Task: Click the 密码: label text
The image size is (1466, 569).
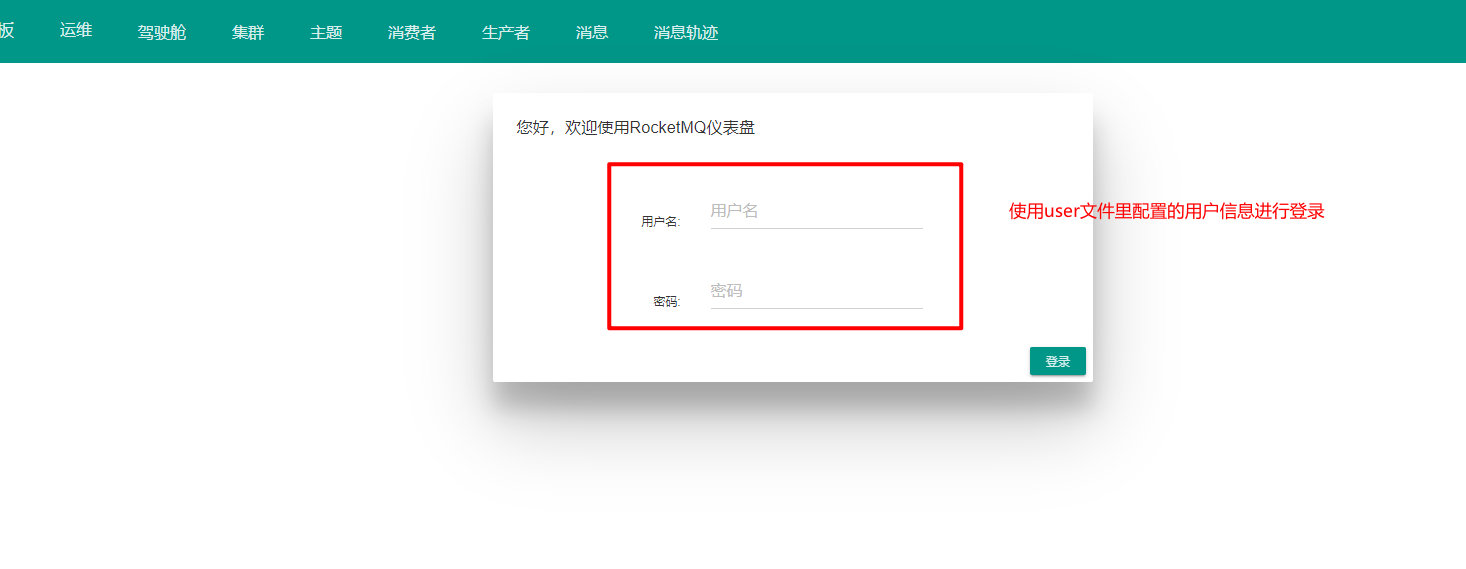Action: click(667, 301)
